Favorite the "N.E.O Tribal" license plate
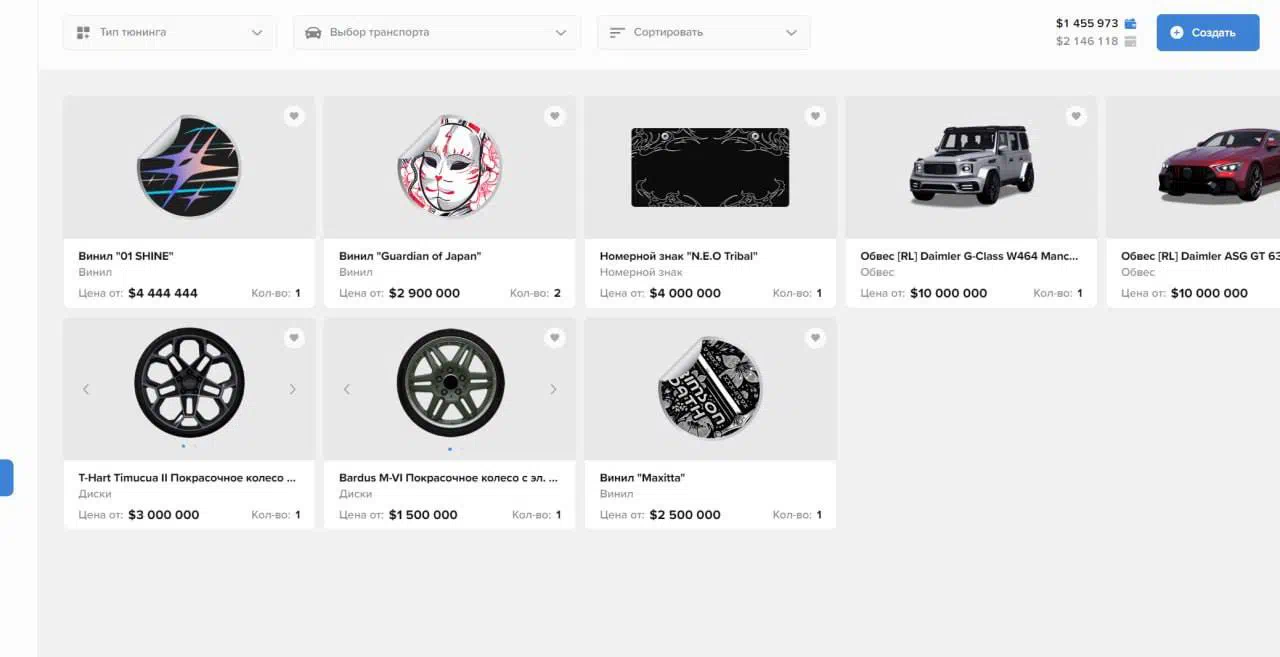Viewport: 1280px width, 657px height. pos(816,116)
